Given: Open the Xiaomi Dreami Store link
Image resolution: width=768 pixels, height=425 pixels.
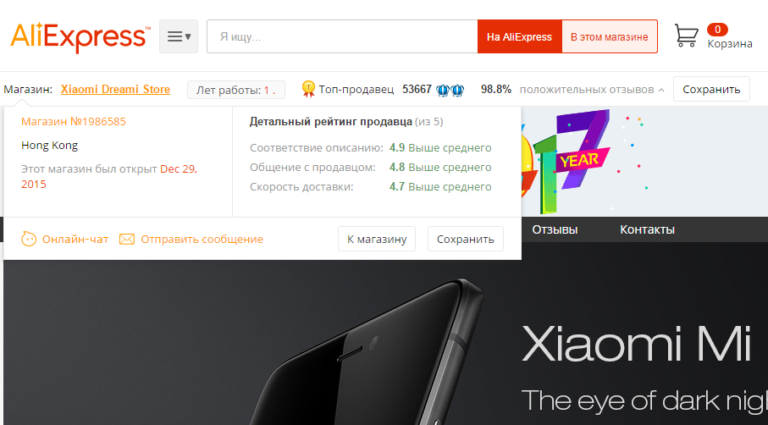Looking at the screenshot, I should point(116,89).
